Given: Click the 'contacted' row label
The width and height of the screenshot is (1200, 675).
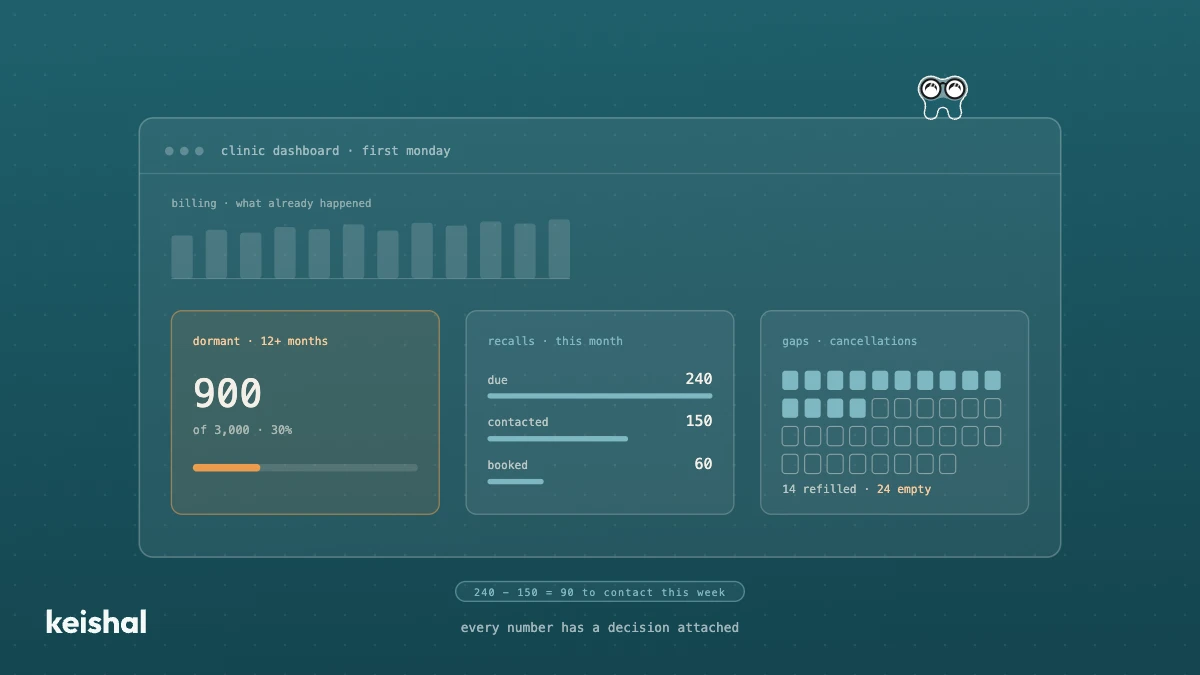Looking at the screenshot, I should 518,422.
